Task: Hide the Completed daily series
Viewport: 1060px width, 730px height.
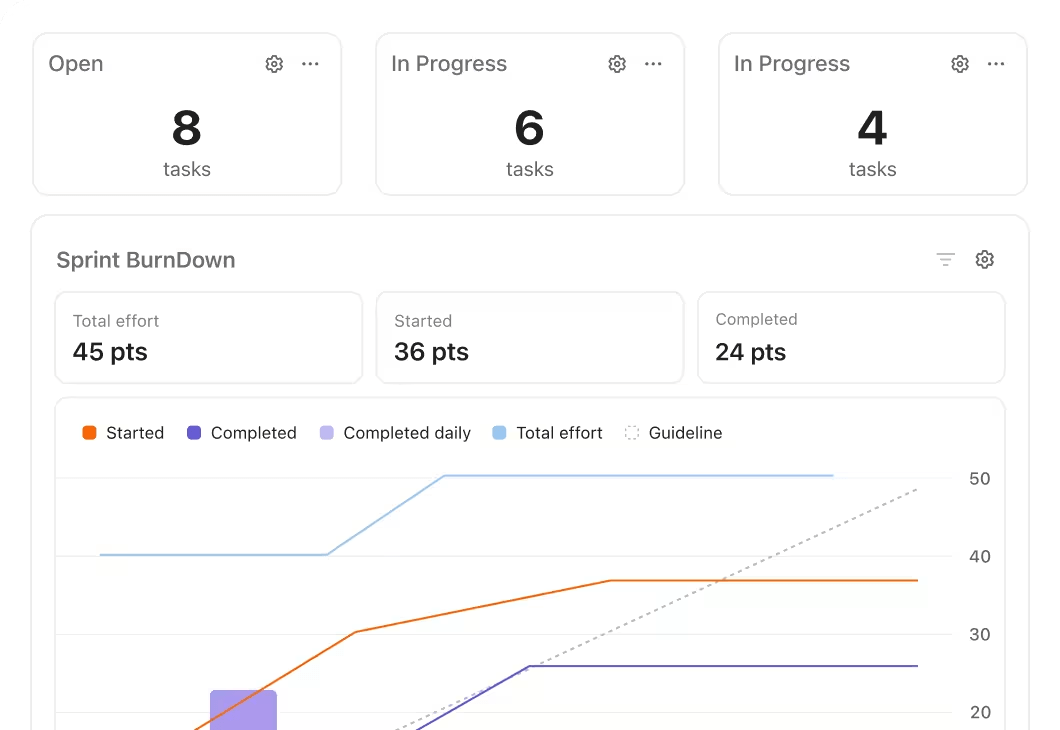Action: [x=396, y=432]
